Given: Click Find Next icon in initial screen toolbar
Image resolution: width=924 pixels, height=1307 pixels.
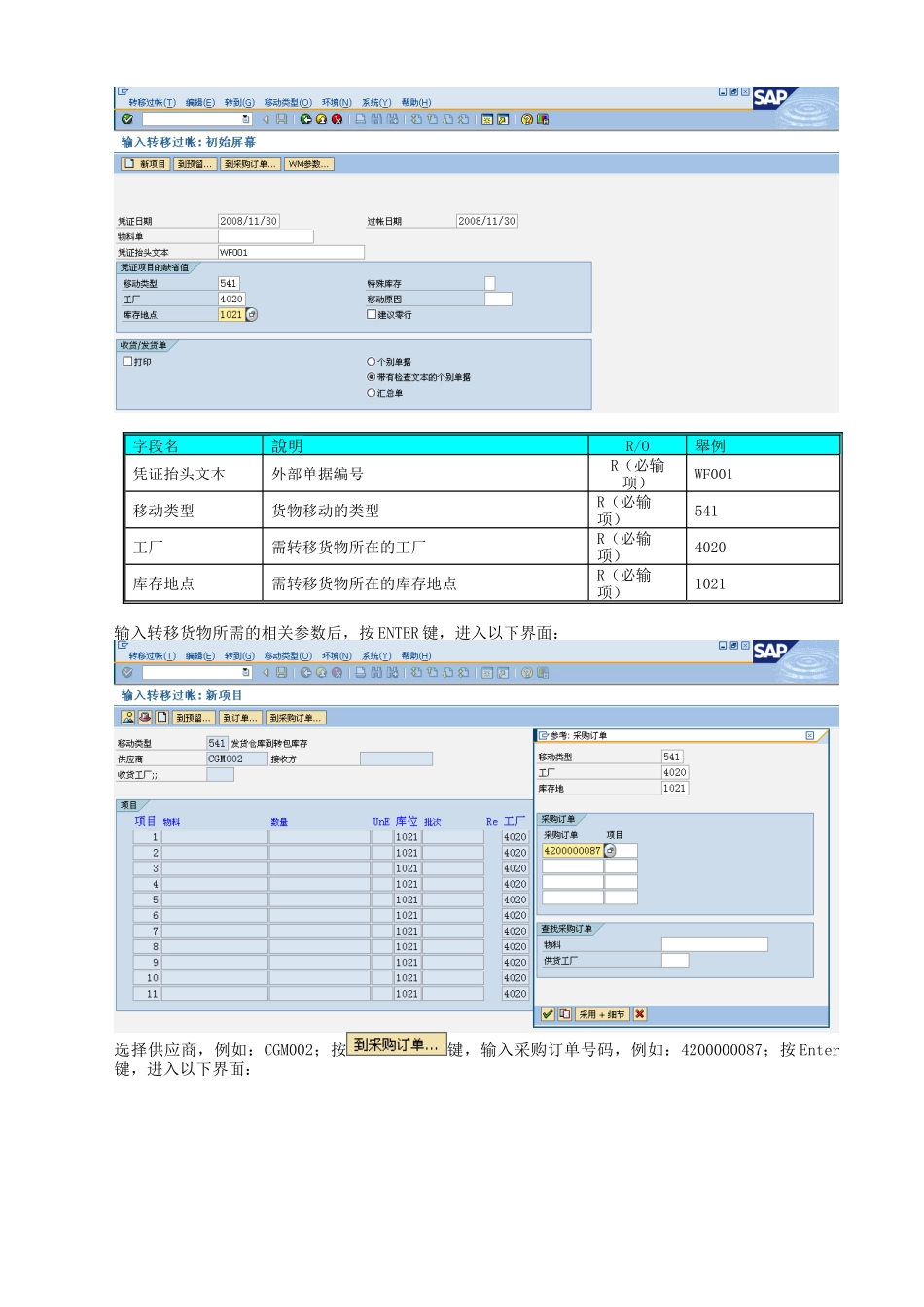Looking at the screenshot, I should tap(392, 119).
